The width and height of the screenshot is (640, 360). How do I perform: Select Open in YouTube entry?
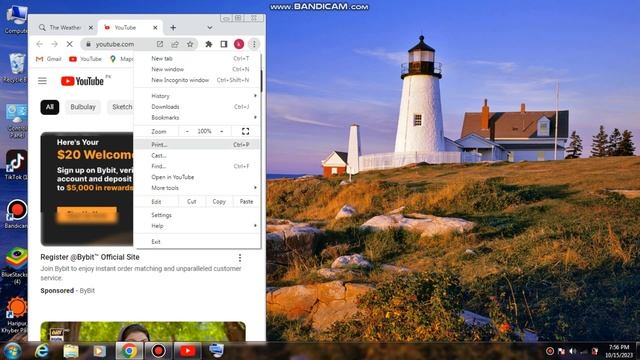(197, 177)
